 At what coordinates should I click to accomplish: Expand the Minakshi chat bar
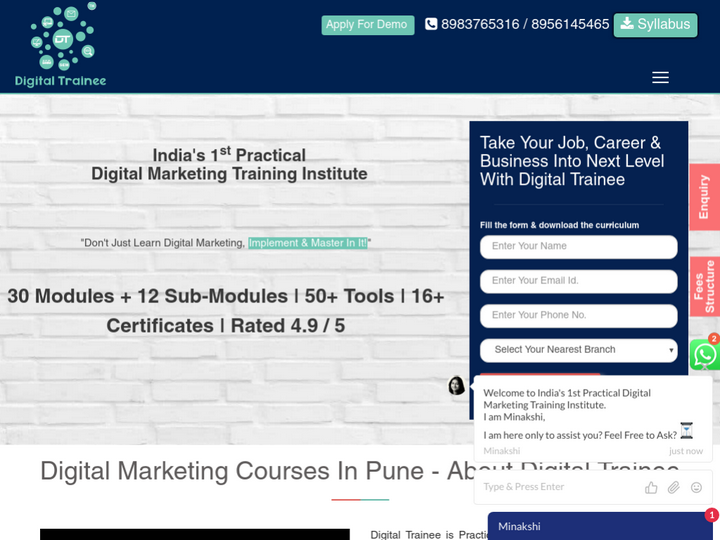598,526
